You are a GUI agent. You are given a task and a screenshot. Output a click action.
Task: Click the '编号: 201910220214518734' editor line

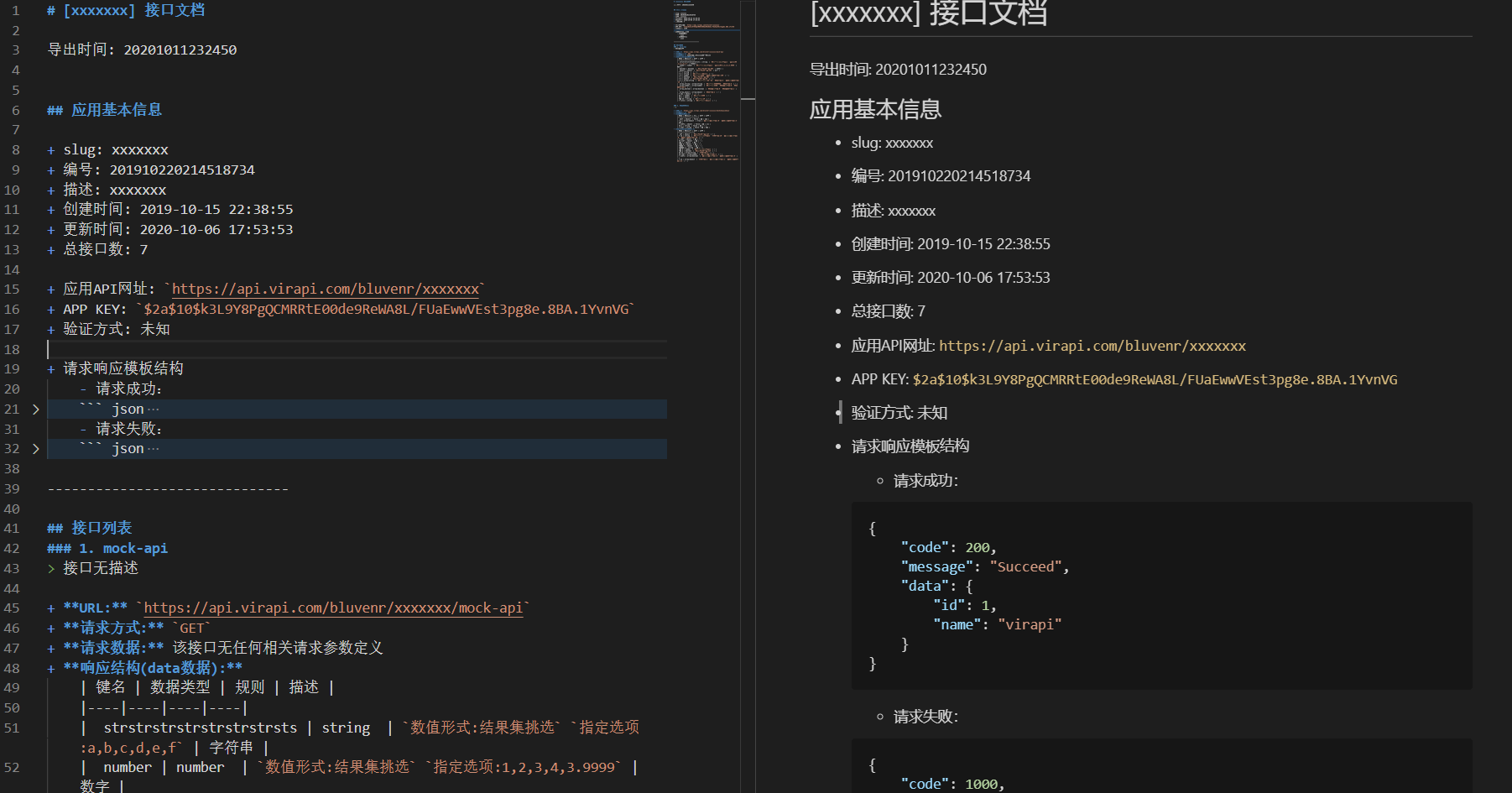pyautogui.click(x=151, y=170)
